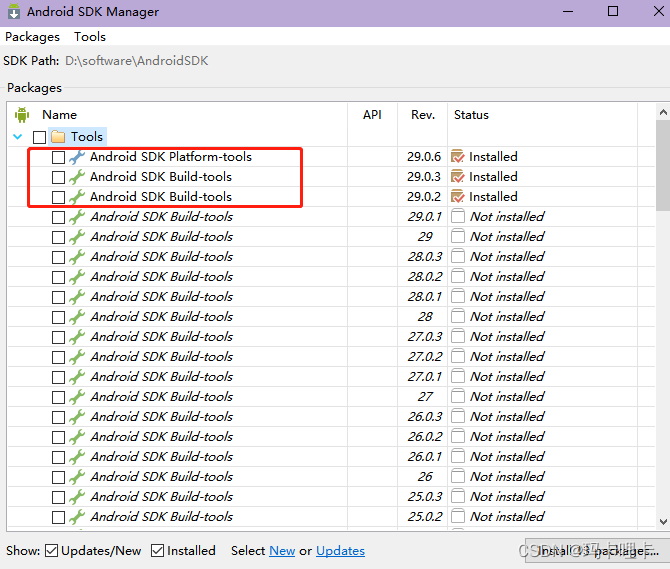Screen dimensions: 670x569
Task: Click Installed status icon for Platform-tools 29.0.6
Action: 458,156
